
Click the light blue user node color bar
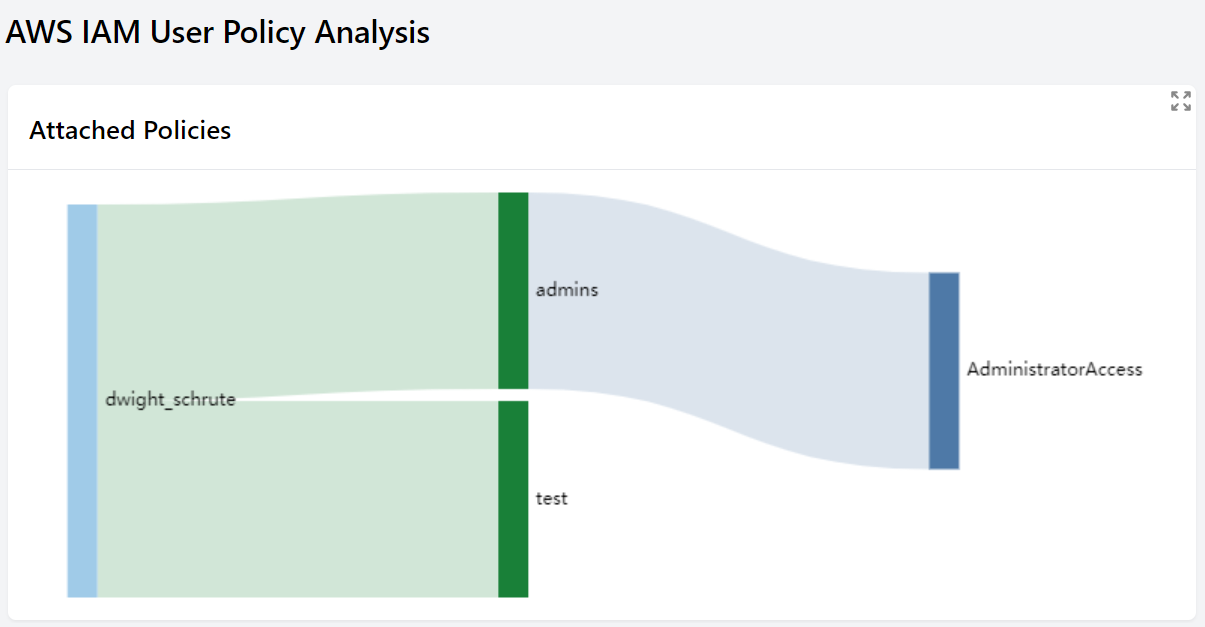(82, 400)
